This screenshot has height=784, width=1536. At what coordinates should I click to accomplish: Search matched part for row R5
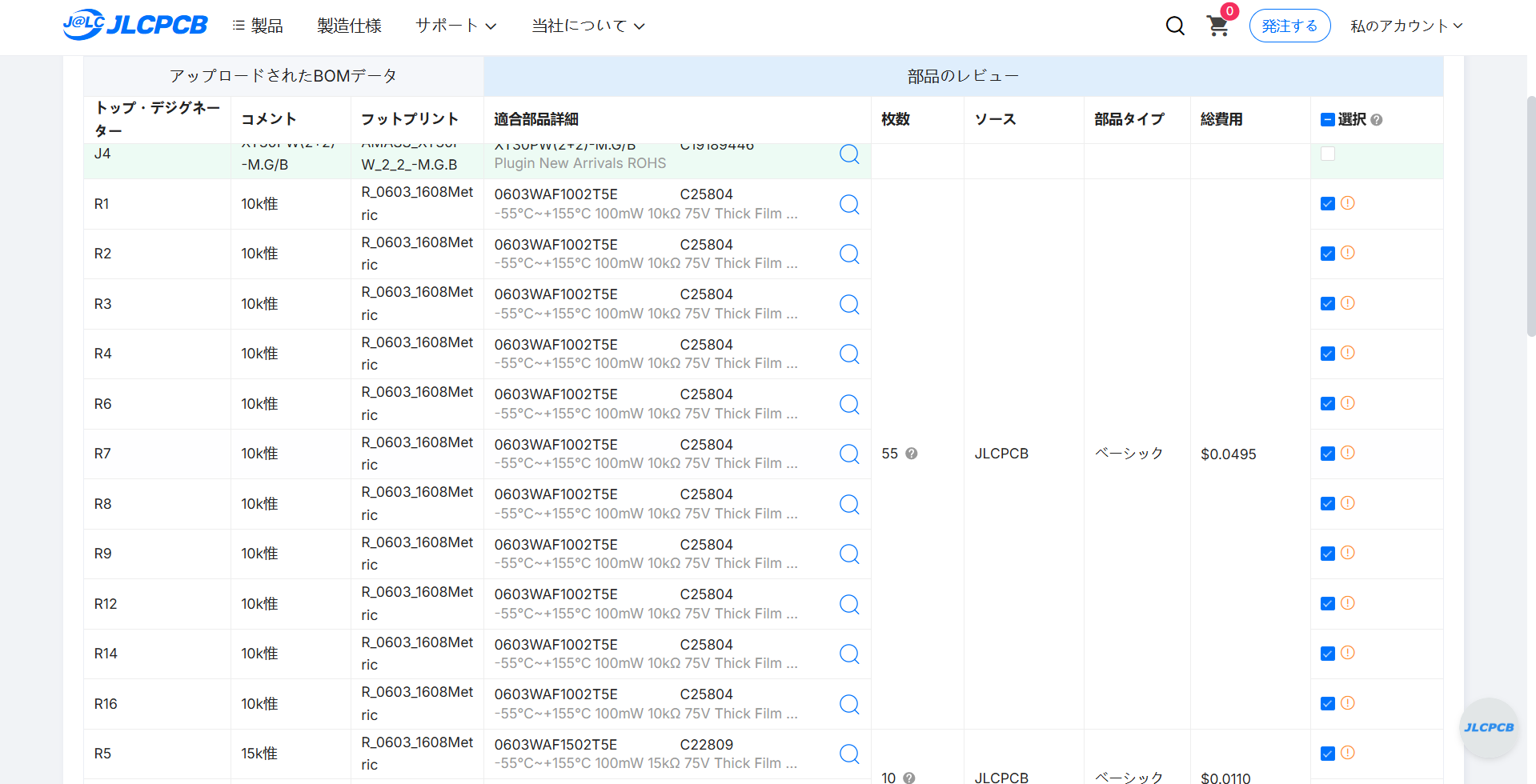click(x=849, y=754)
